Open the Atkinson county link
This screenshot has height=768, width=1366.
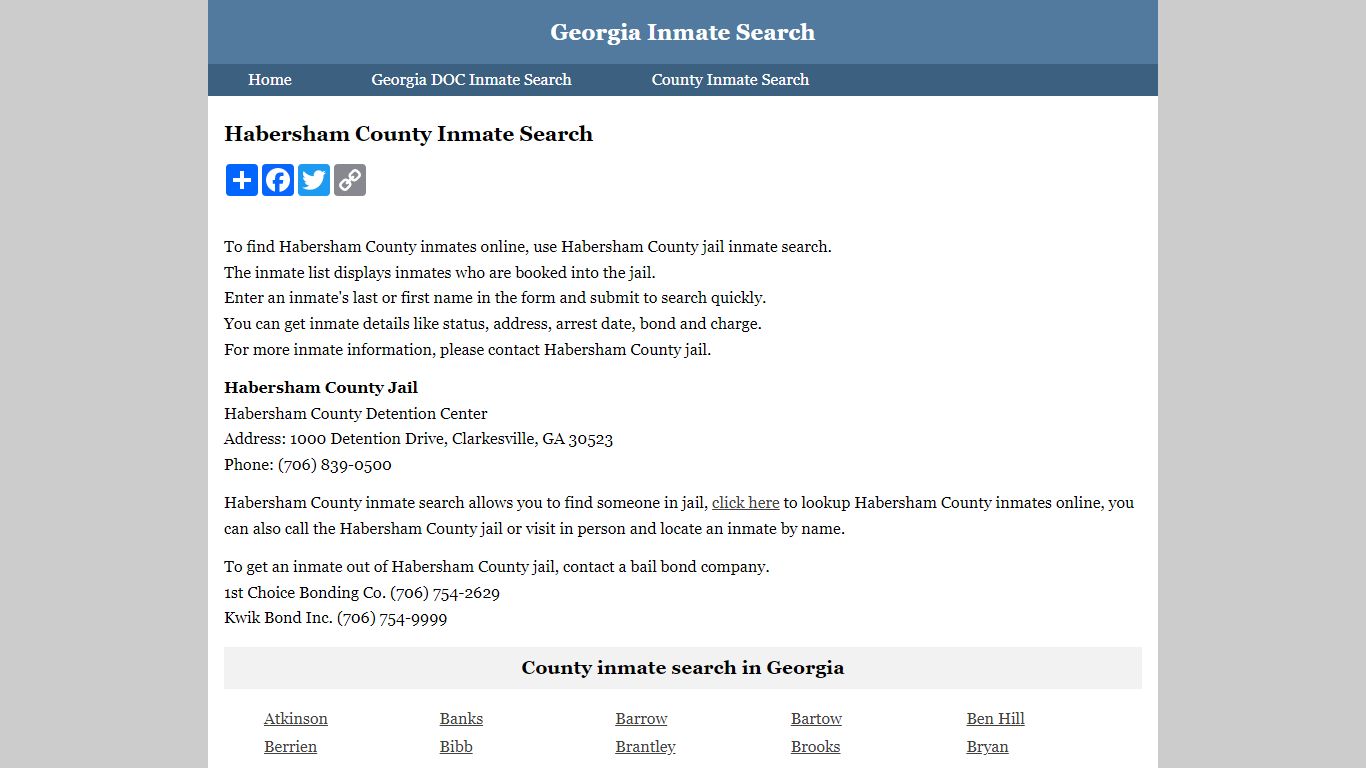pos(296,719)
